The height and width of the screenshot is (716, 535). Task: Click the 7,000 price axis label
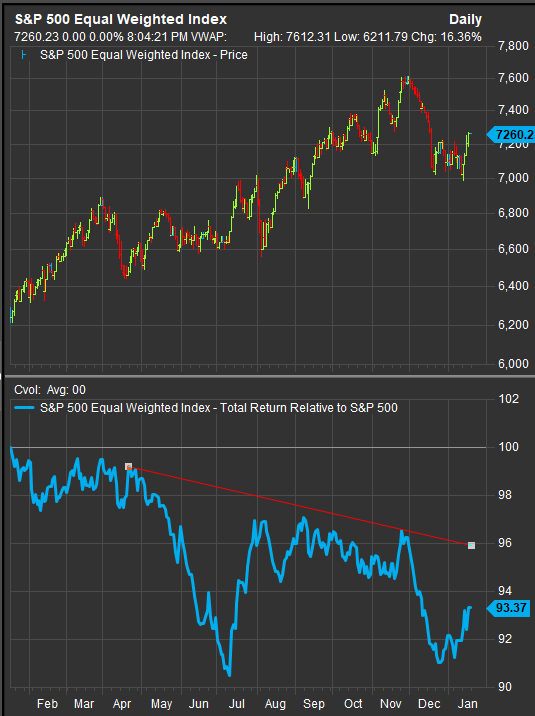(x=513, y=178)
